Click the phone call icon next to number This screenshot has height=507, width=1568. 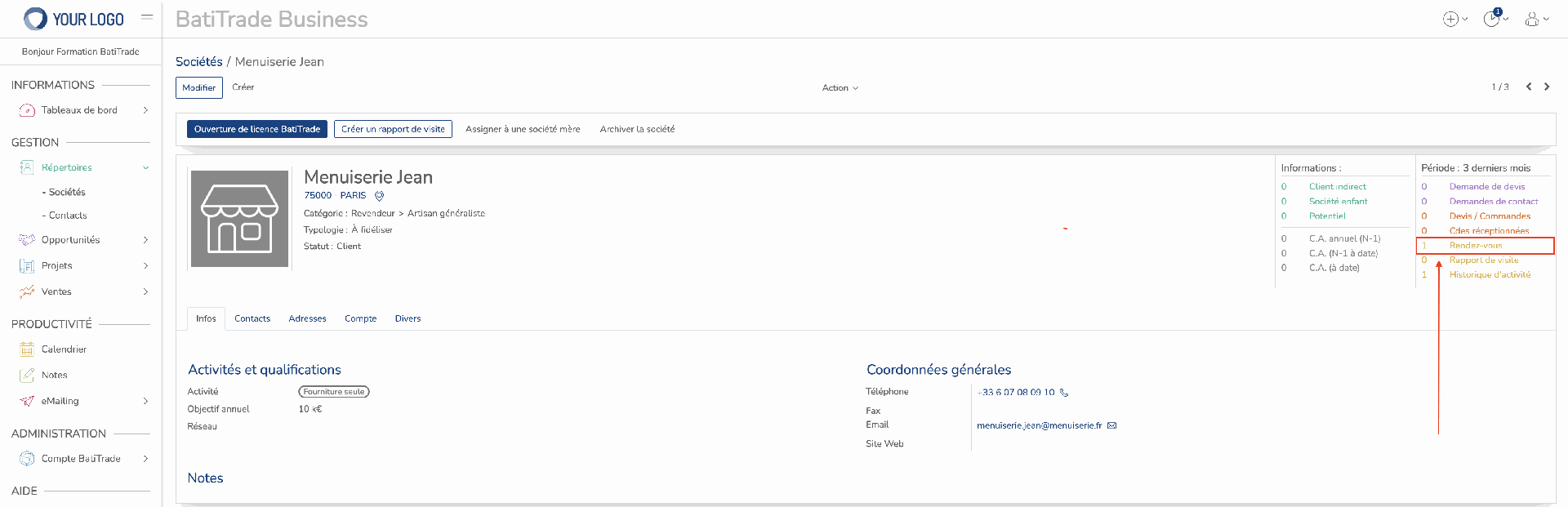click(1063, 393)
